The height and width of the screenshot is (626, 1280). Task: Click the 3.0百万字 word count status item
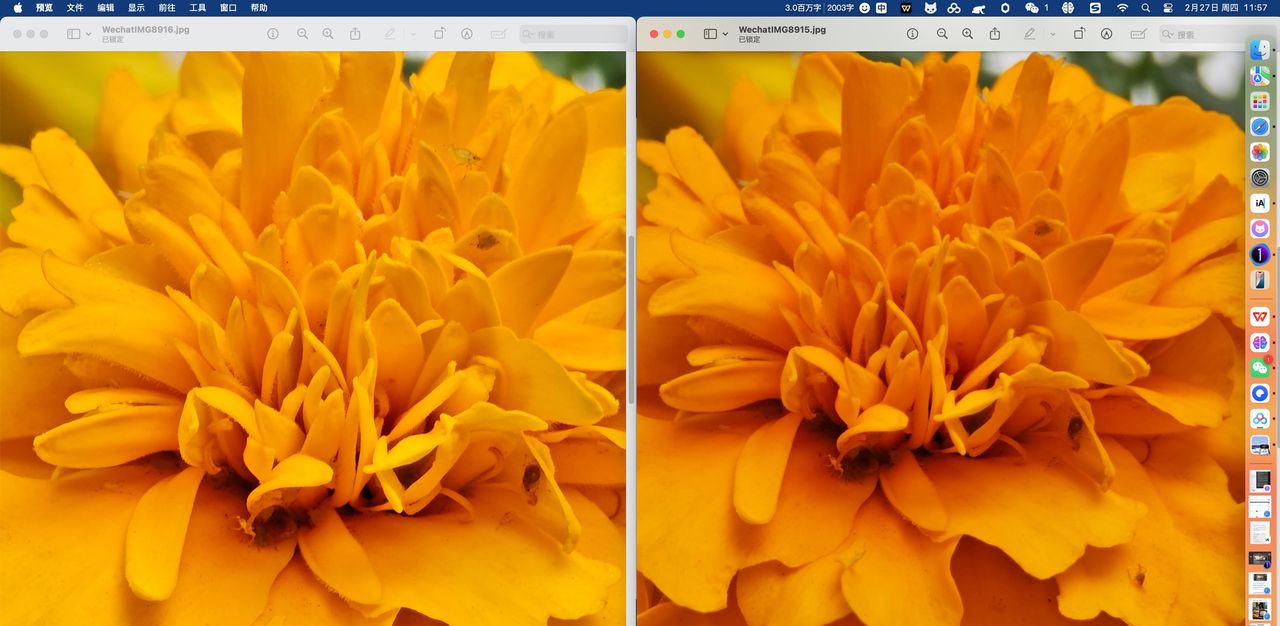pos(805,7)
